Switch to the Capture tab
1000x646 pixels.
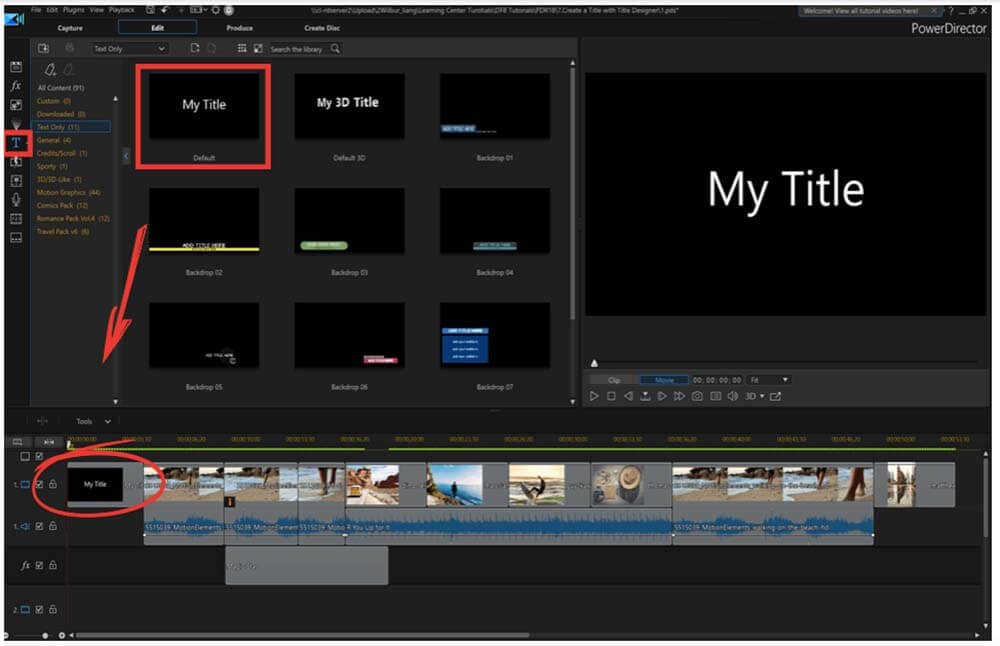(x=70, y=28)
